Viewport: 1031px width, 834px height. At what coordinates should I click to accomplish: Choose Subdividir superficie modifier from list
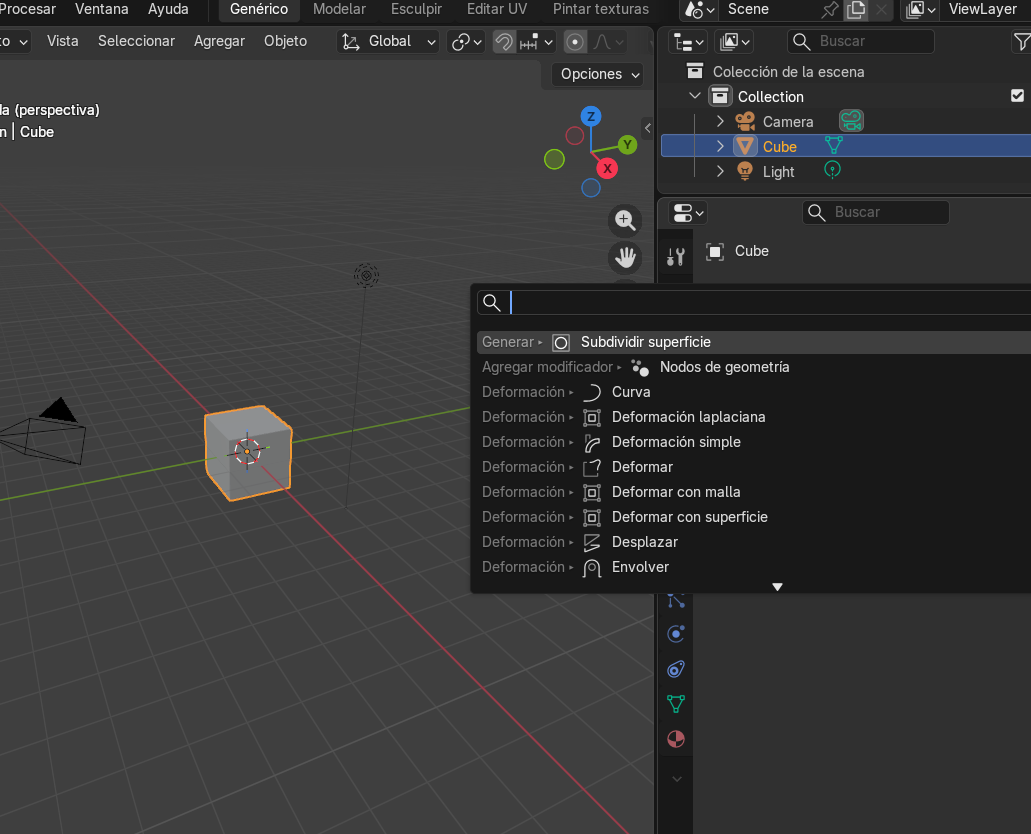tap(645, 342)
